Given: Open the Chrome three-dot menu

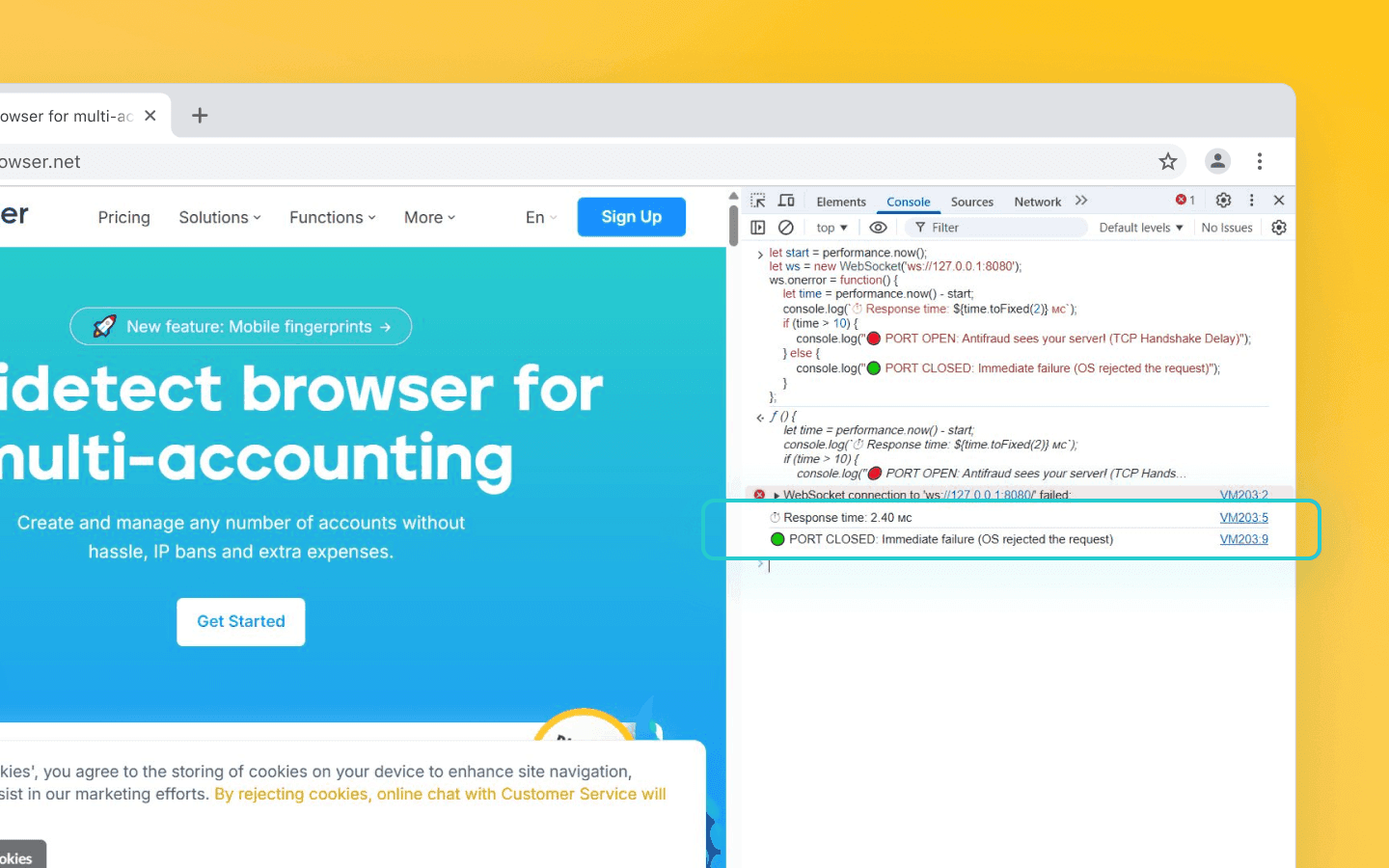Looking at the screenshot, I should pyautogui.click(x=1260, y=161).
